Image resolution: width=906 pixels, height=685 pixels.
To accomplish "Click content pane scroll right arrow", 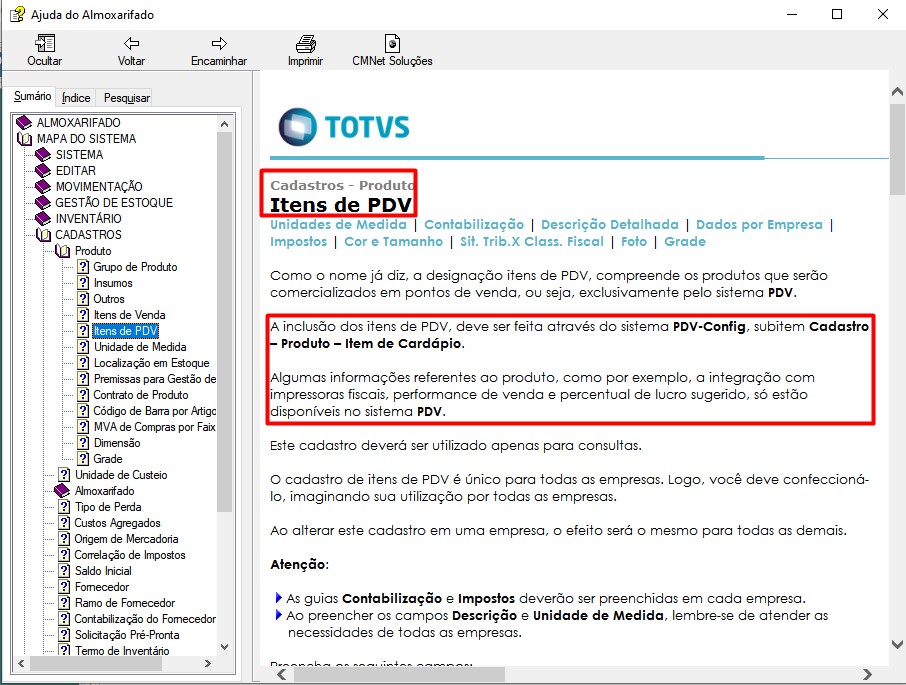I will click(x=867, y=674).
